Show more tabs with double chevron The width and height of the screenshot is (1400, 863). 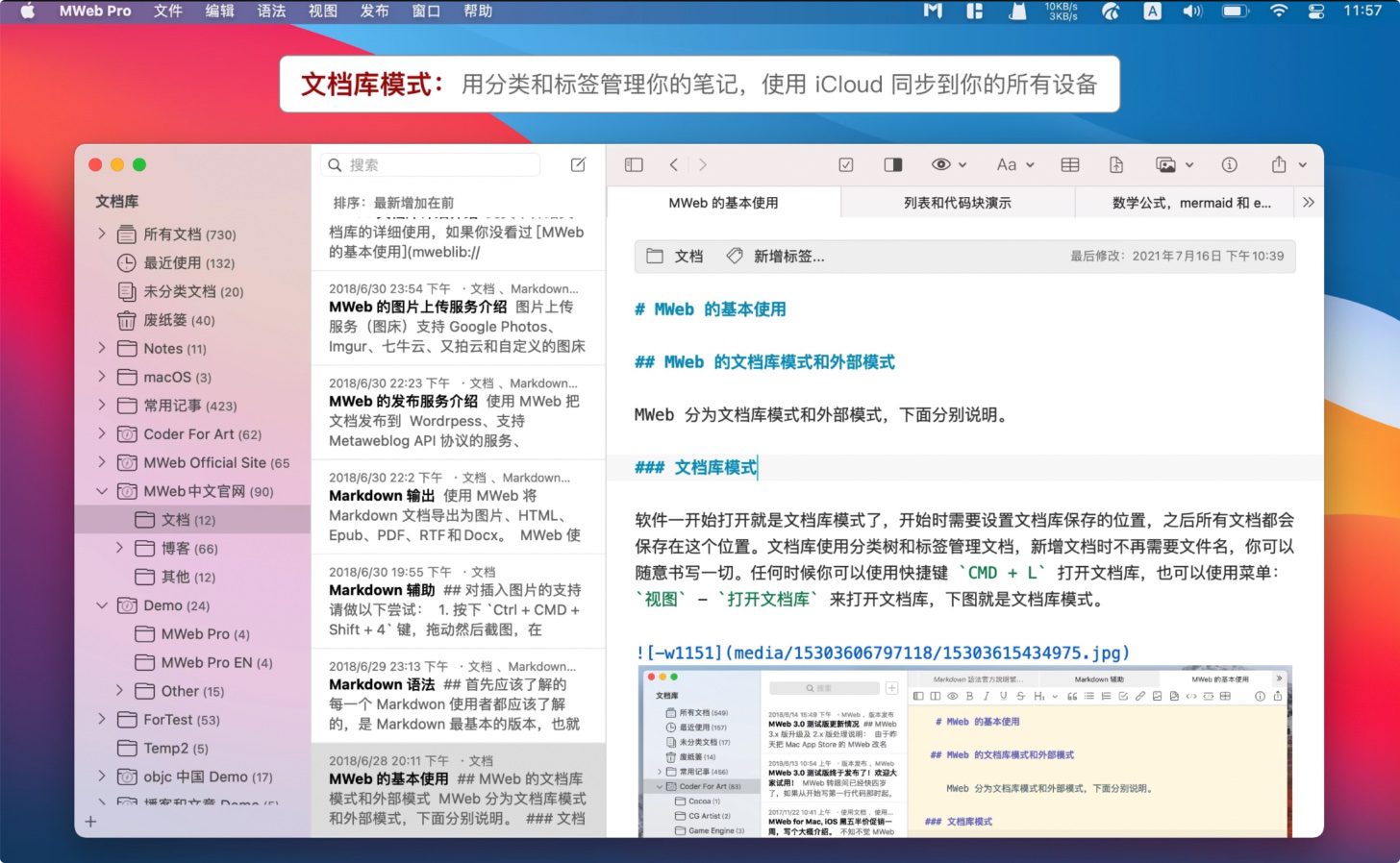point(1309,203)
